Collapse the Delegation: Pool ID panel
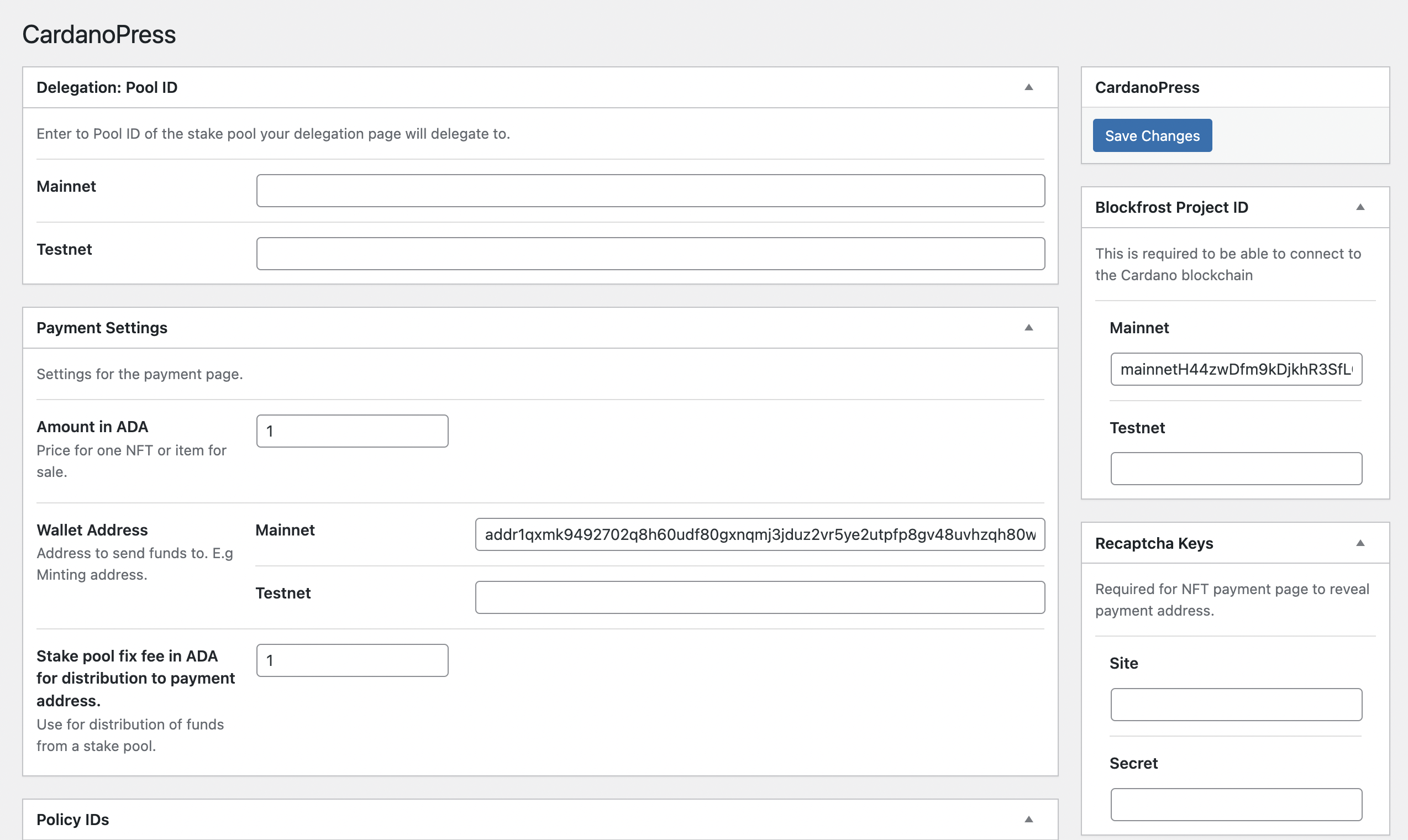The image size is (1408, 840). [1028, 87]
